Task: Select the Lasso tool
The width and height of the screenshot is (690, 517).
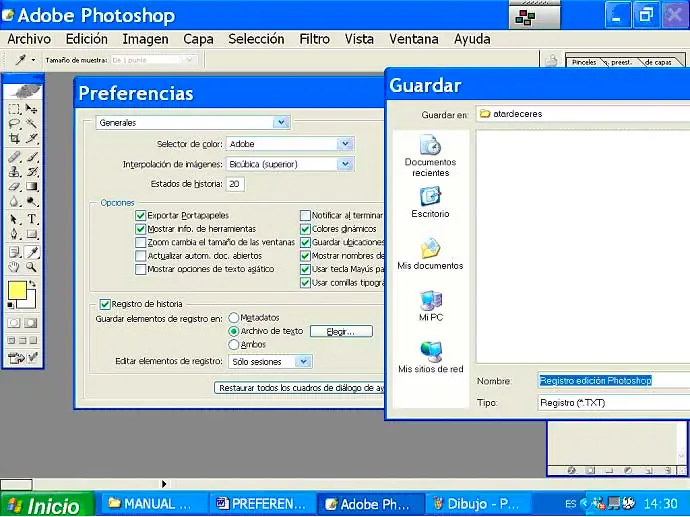Action: click(14, 124)
